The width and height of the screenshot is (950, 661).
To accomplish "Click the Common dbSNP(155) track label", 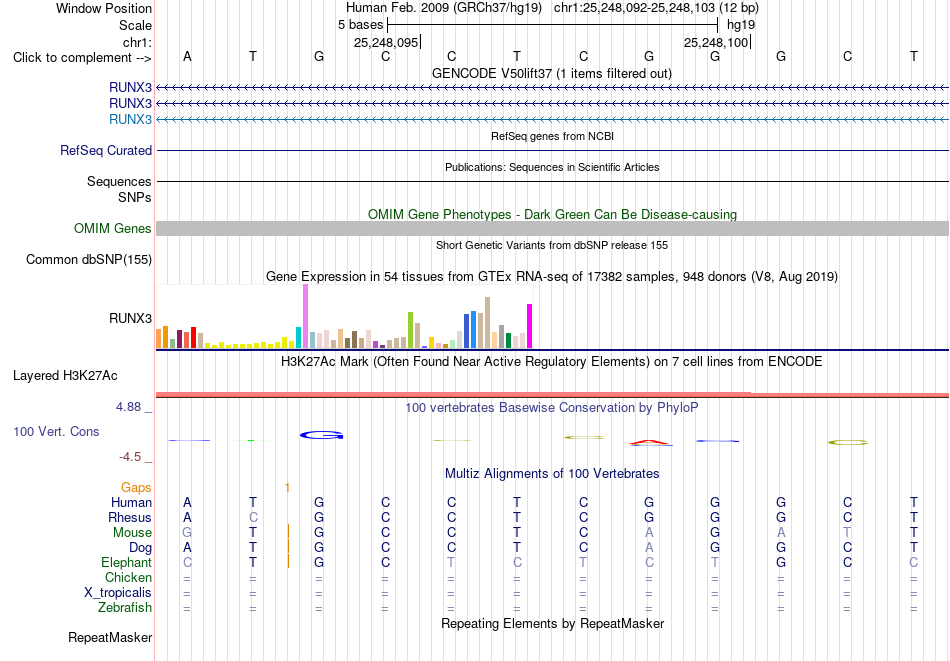I will (89, 259).
